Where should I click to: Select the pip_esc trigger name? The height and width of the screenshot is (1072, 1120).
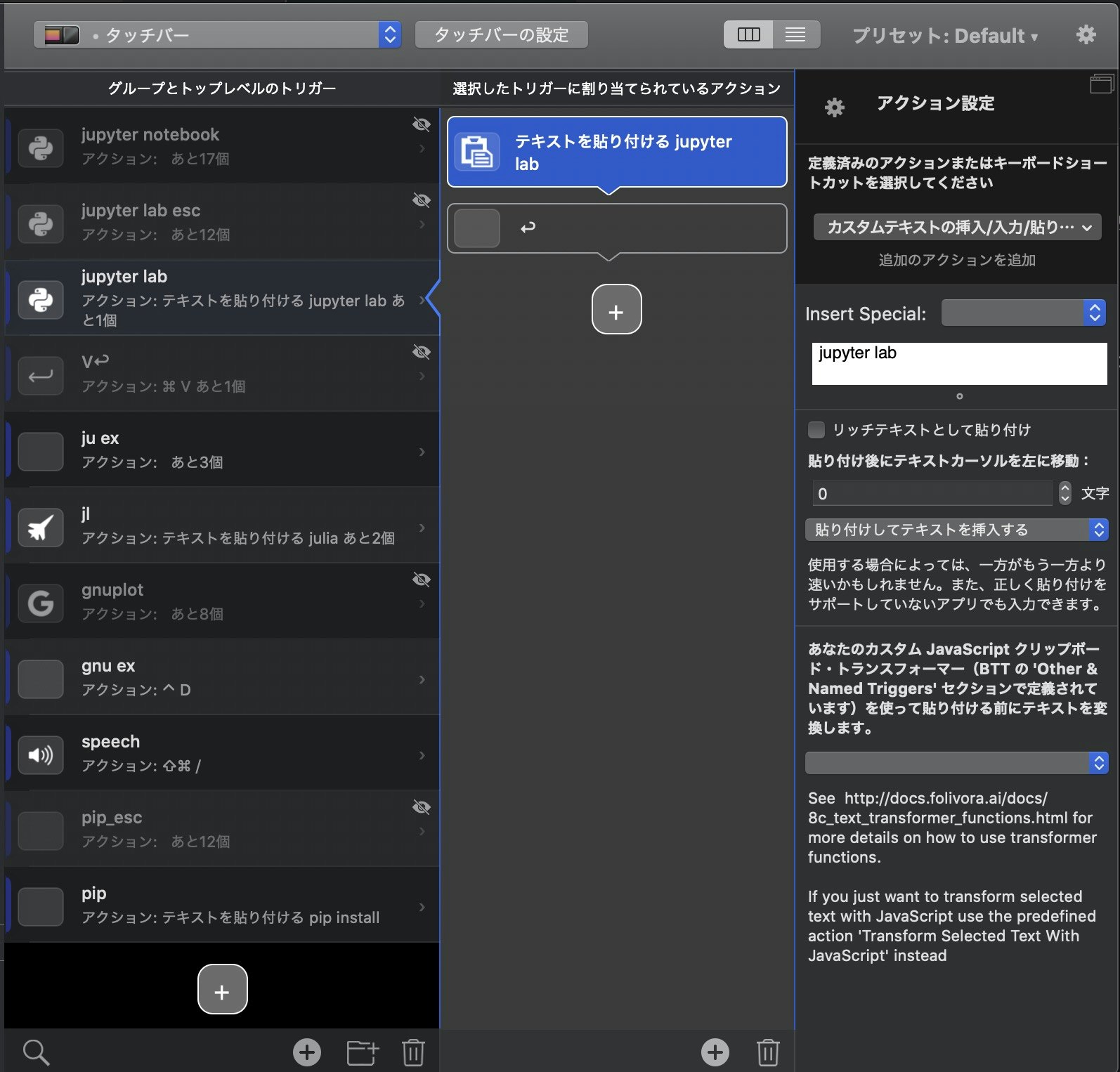click(112, 818)
